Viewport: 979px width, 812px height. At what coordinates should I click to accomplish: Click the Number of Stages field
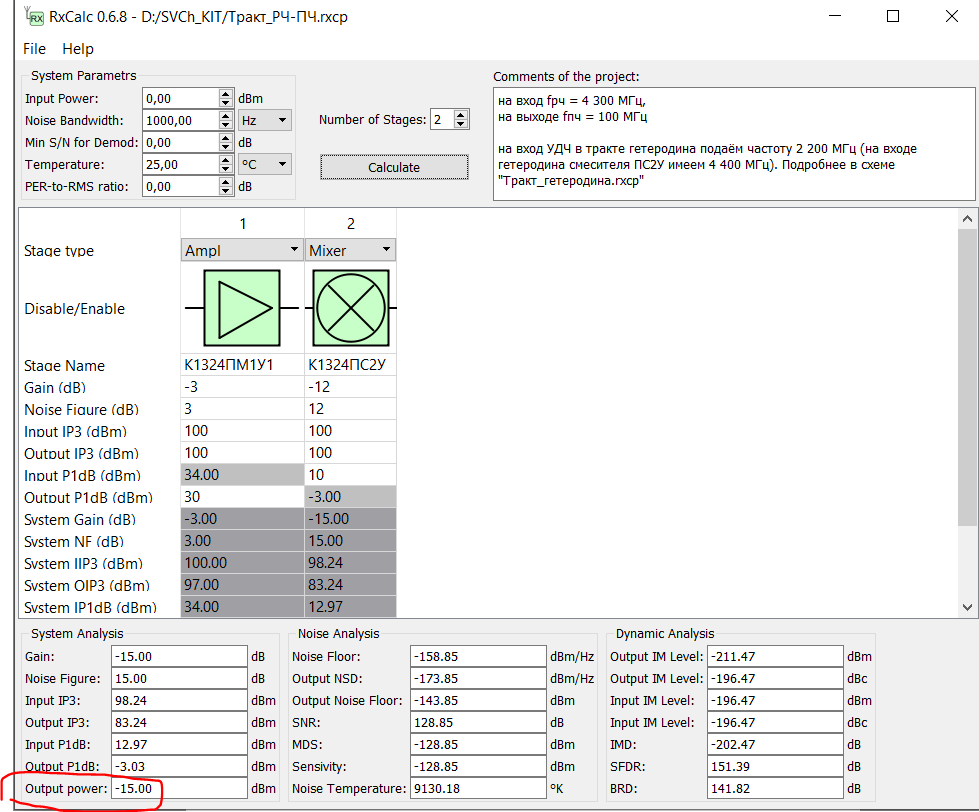point(443,119)
